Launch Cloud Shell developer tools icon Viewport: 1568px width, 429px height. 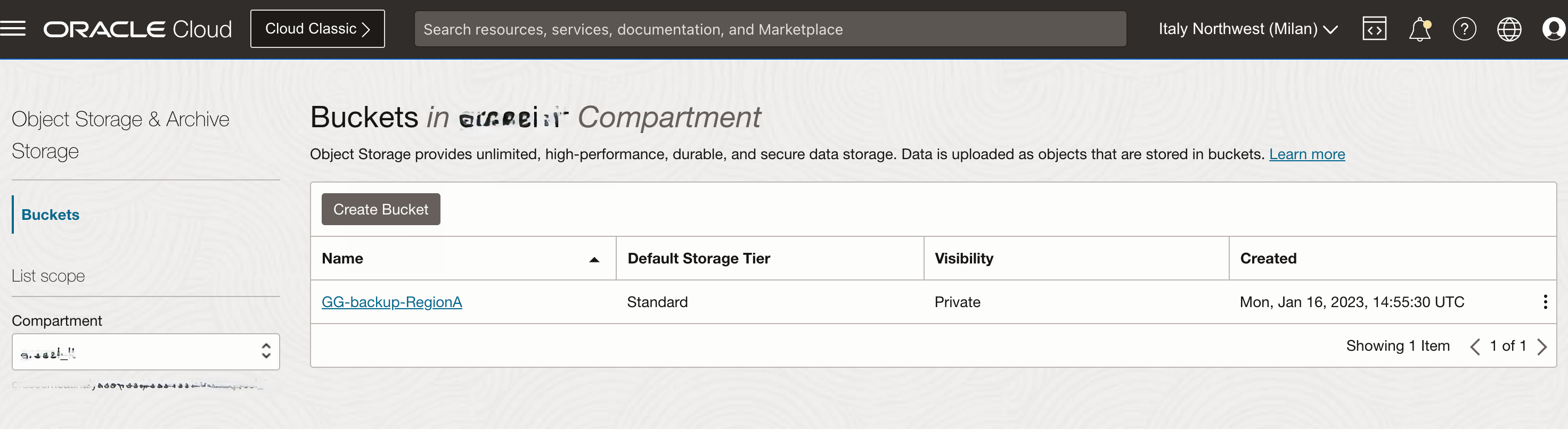1375,29
